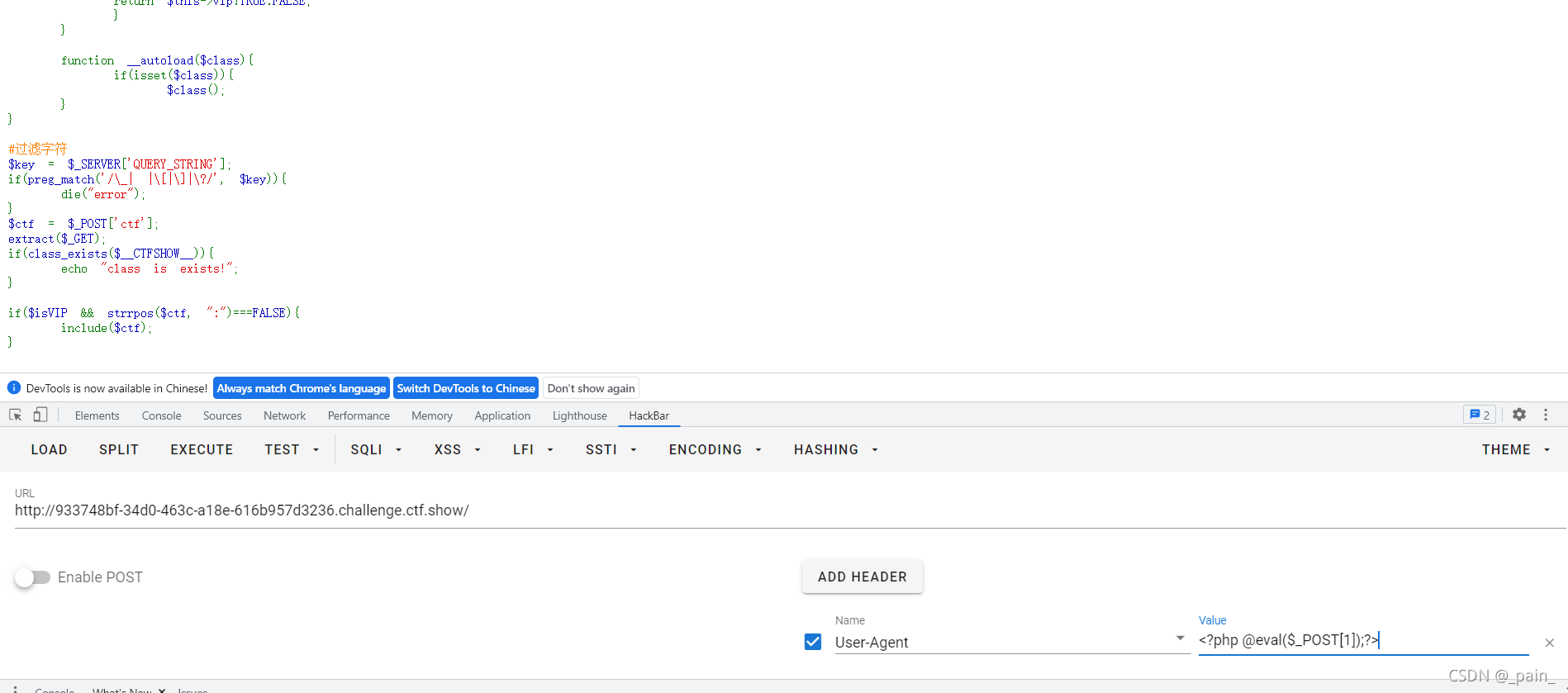The height and width of the screenshot is (693, 1568).
Task: Click the orange #过滤字符 comment
Action: pyautogui.click(x=38, y=149)
